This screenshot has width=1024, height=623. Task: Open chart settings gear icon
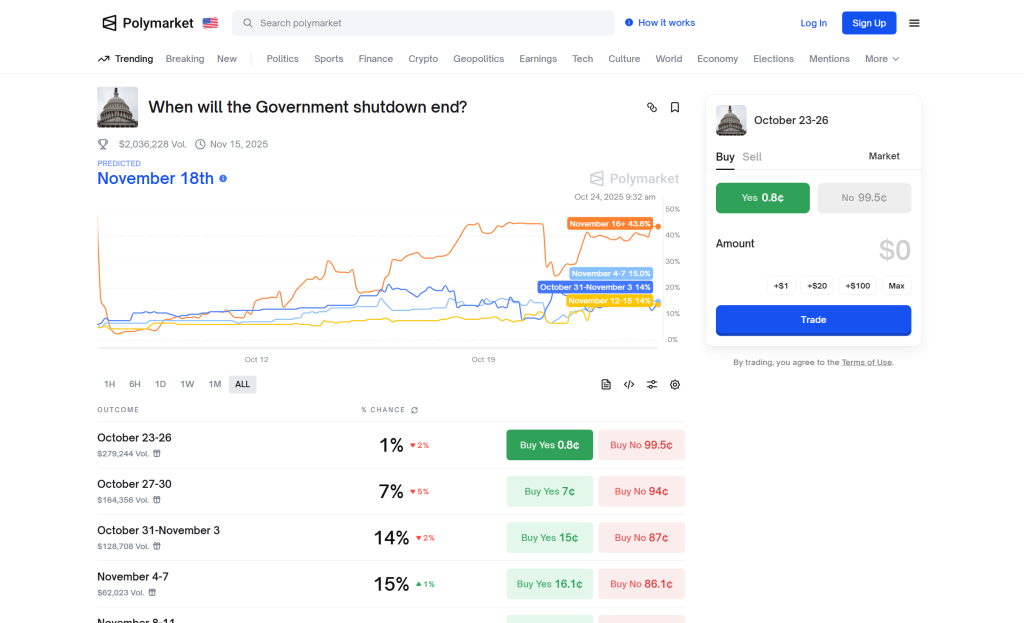[675, 384]
